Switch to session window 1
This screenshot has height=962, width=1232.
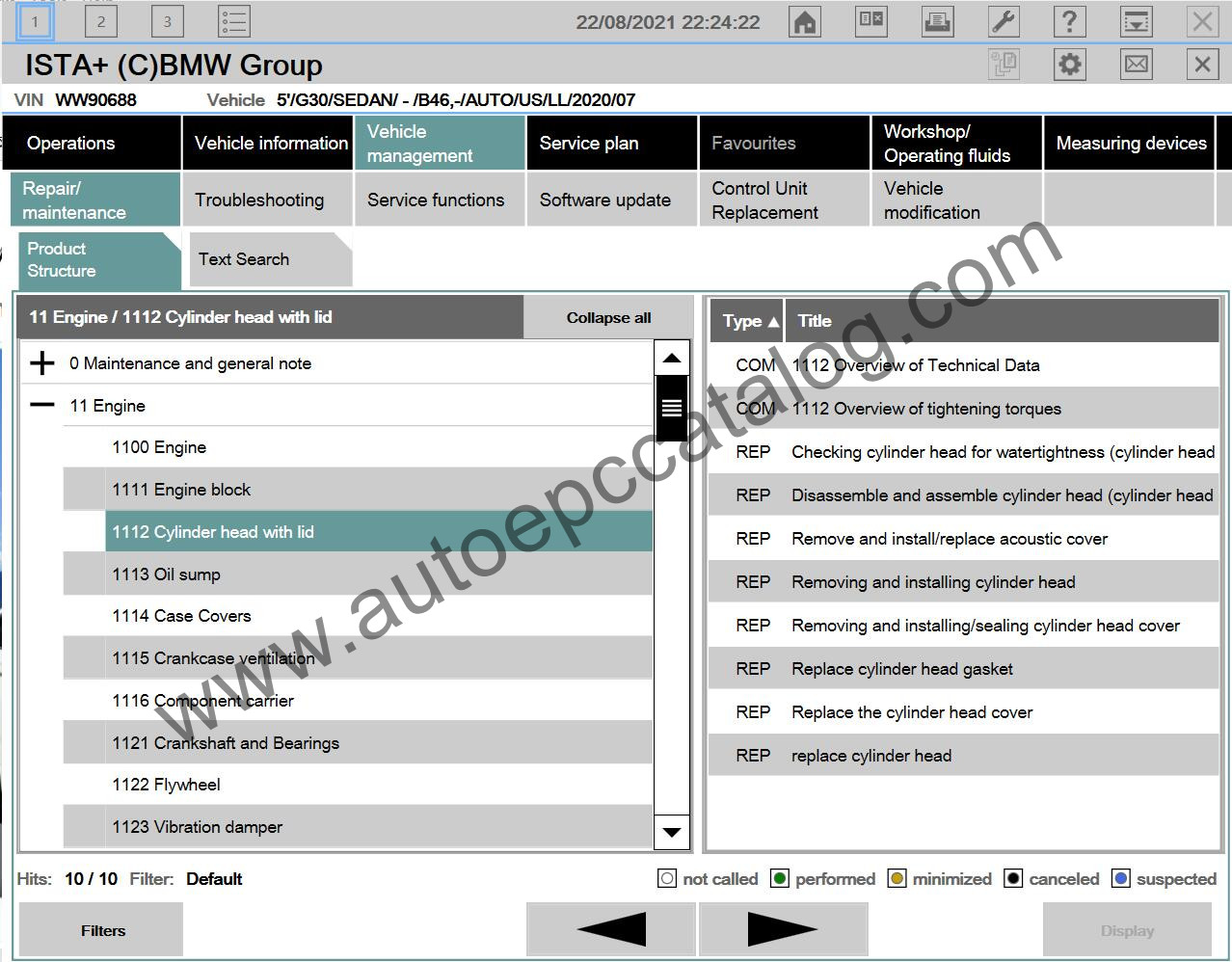(x=35, y=20)
